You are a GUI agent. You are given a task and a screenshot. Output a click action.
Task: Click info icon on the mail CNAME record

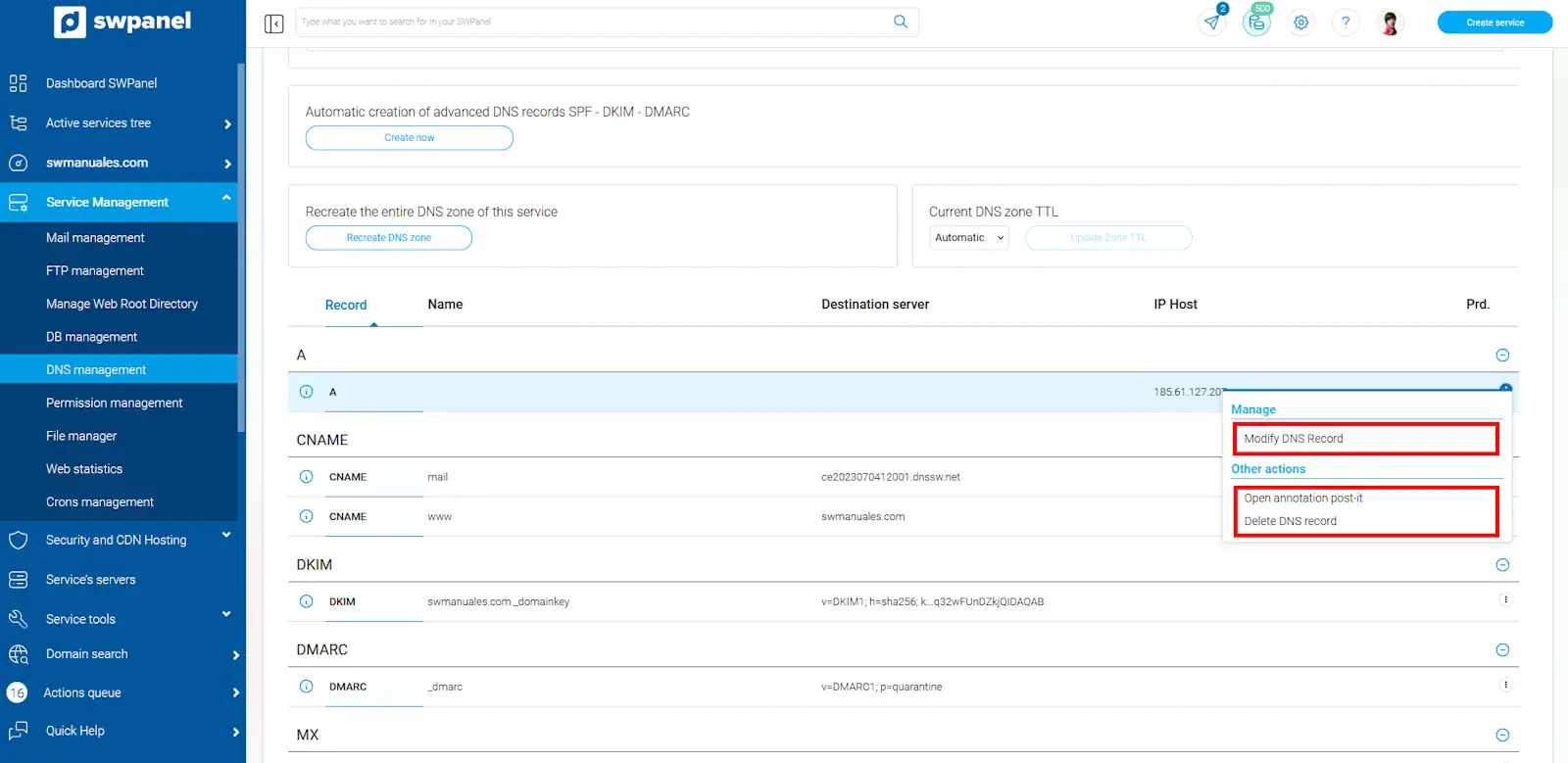click(x=306, y=477)
